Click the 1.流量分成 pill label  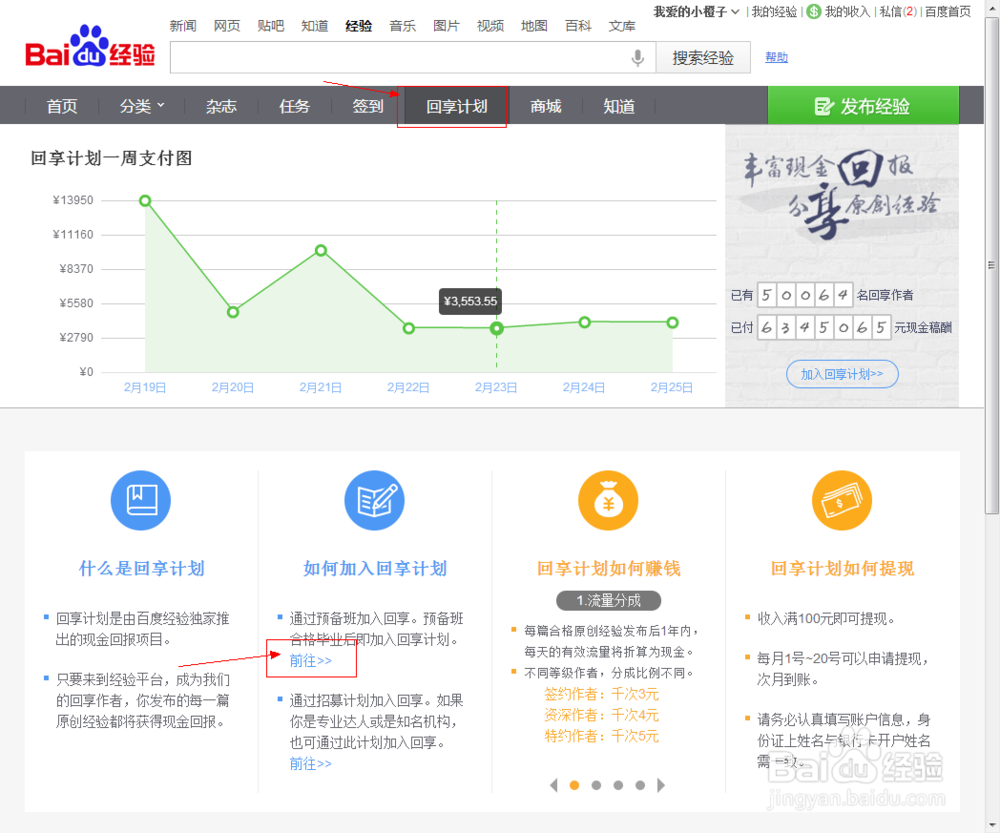tap(608, 600)
